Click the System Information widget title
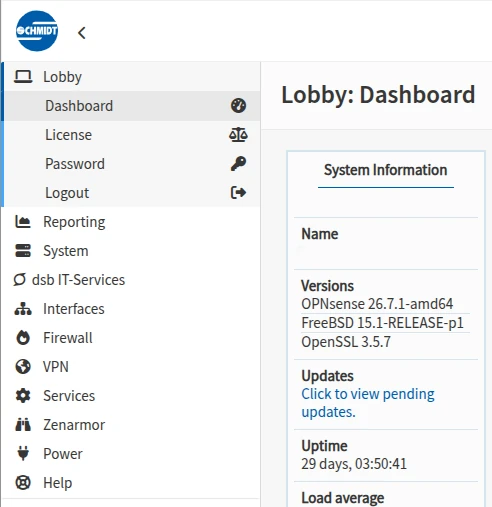This screenshot has width=492, height=507. 386,170
